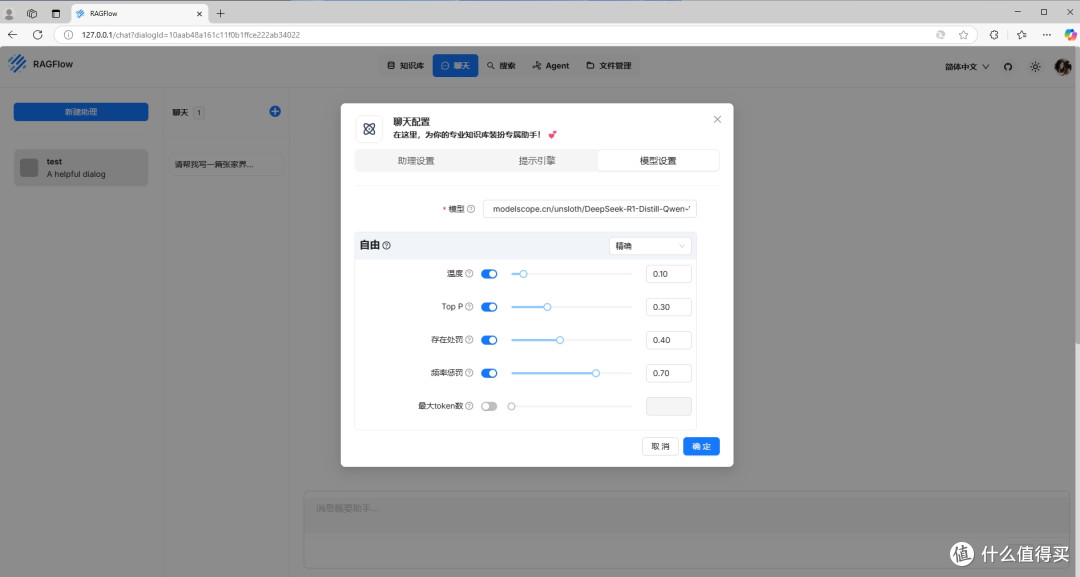Enable the 最大token数 toggle switch
1080x577 pixels.
coord(489,406)
